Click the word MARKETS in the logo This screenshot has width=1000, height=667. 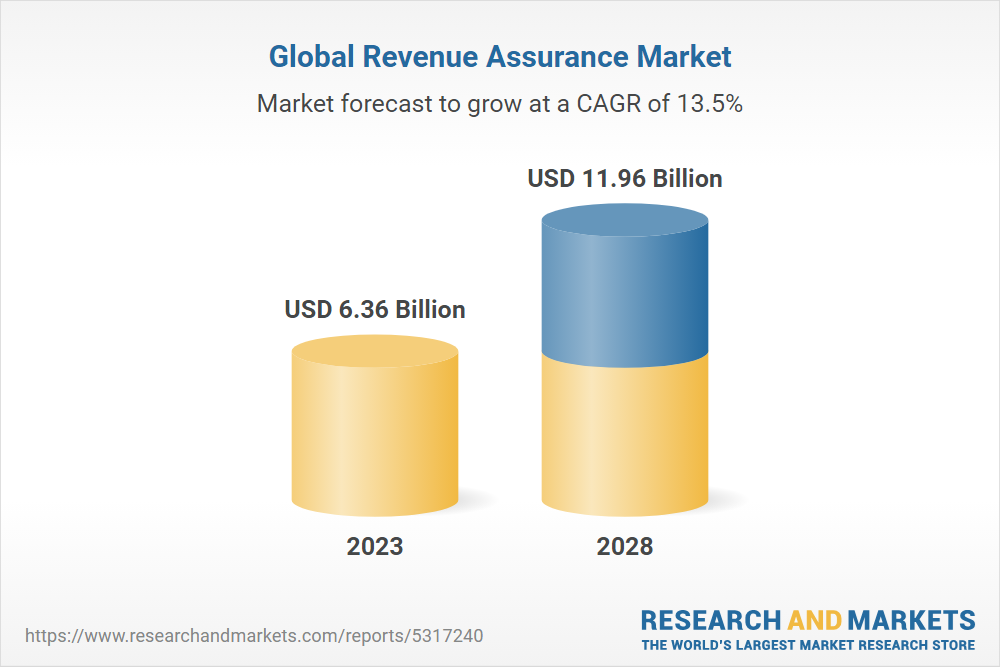coord(912,619)
